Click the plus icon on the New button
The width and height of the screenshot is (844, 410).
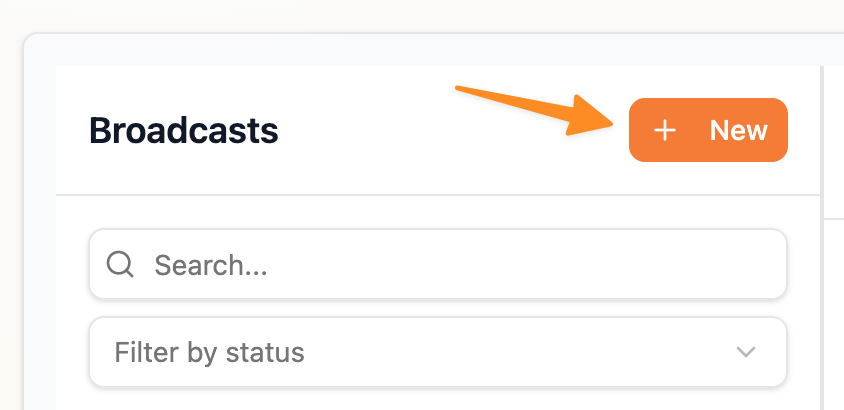tap(665, 130)
